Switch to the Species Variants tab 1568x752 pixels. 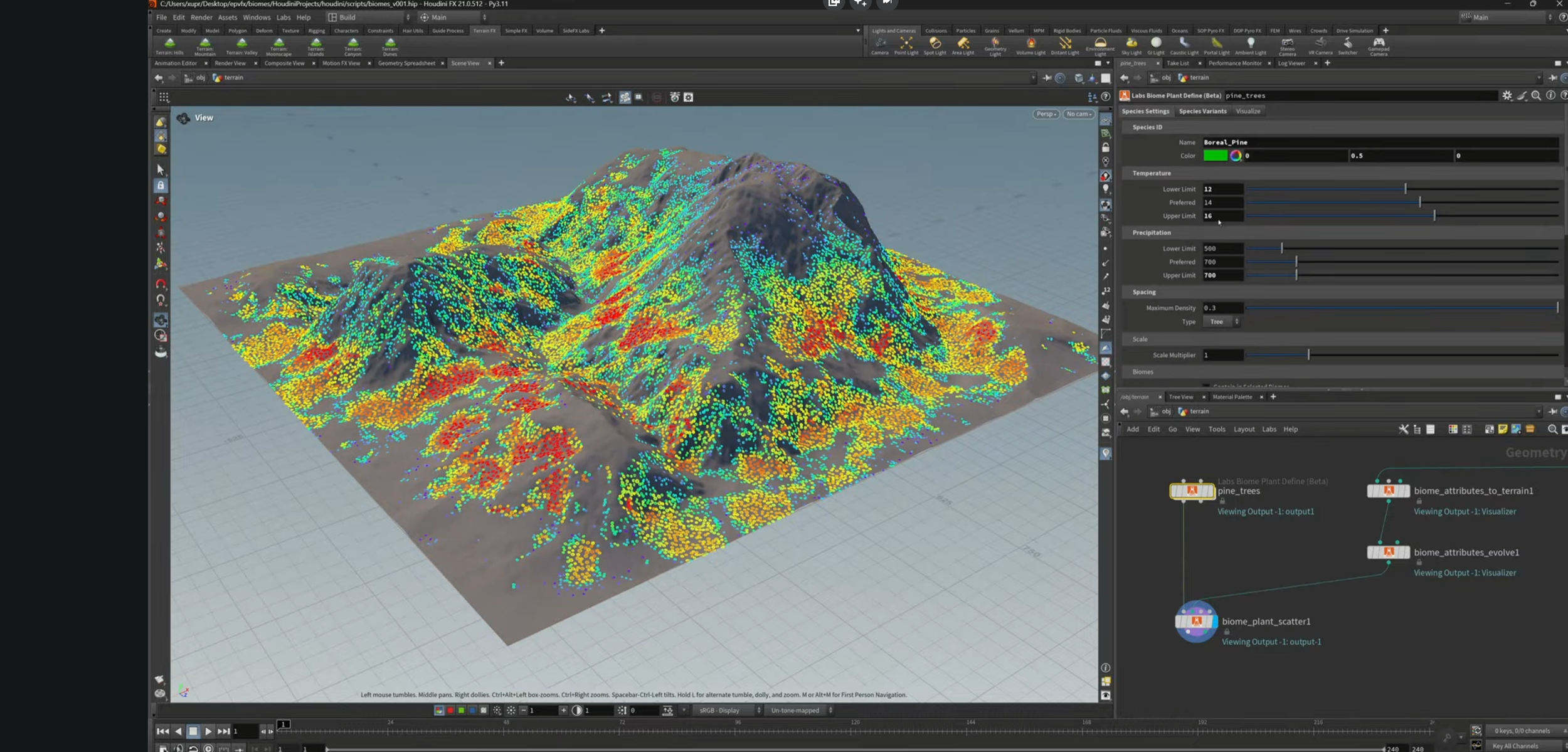[1202, 111]
